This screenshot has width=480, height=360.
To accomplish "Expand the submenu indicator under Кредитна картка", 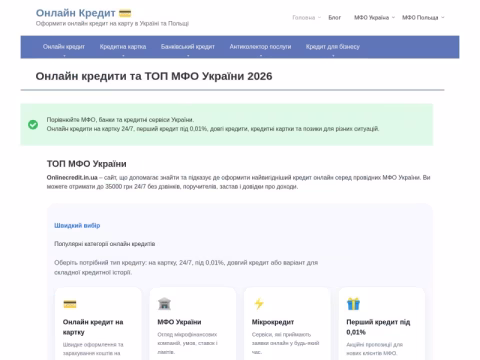I will click(123, 55).
